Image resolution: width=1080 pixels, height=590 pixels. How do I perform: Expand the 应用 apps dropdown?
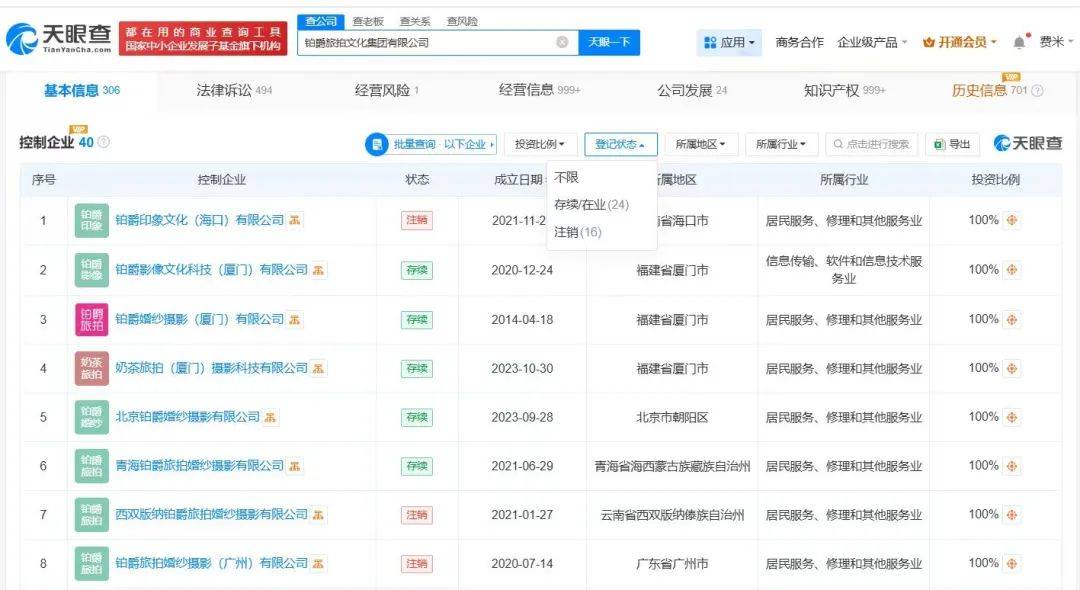coord(730,42)
